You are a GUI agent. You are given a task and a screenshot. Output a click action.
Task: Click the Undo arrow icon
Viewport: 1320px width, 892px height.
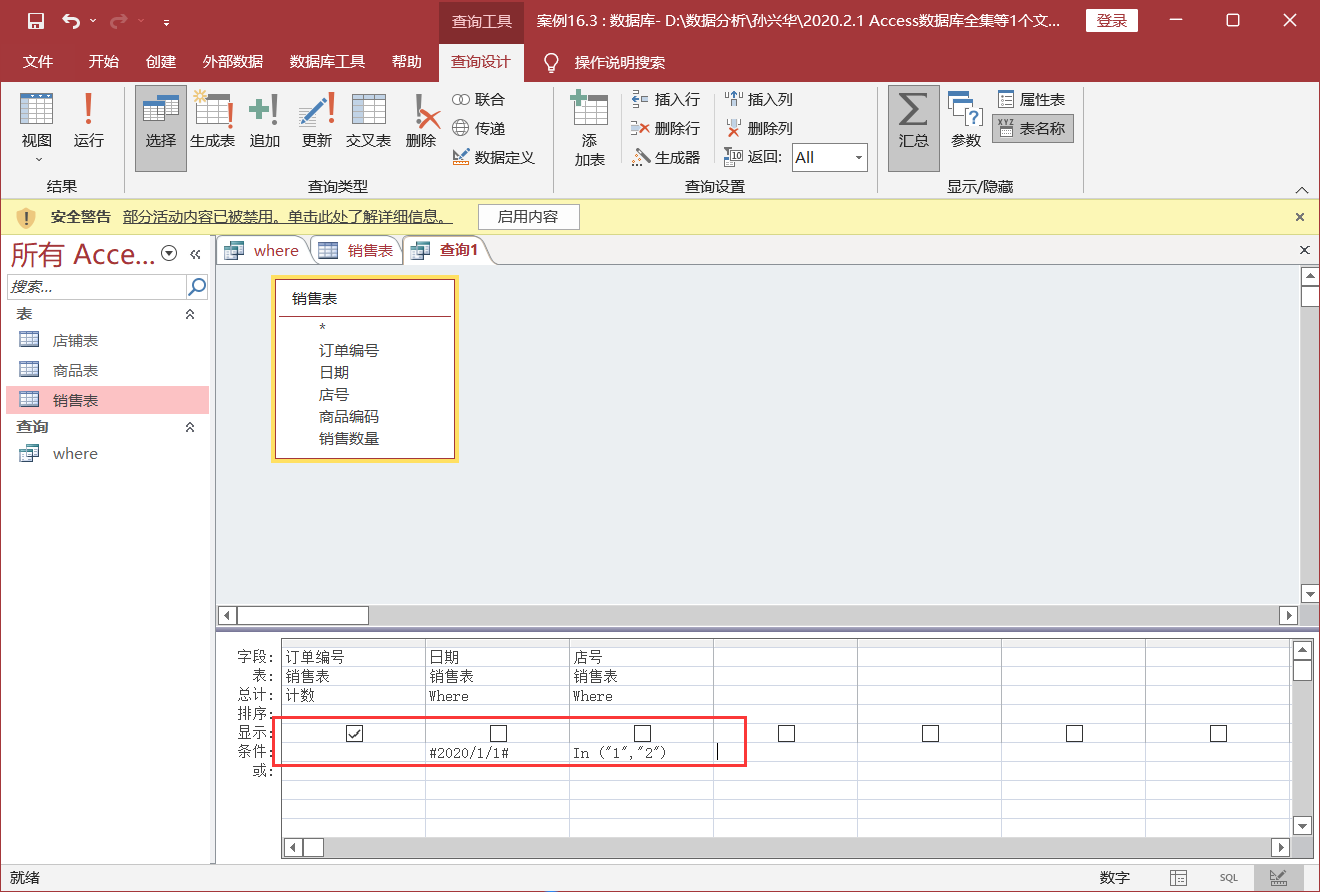(x=71, y=21)
